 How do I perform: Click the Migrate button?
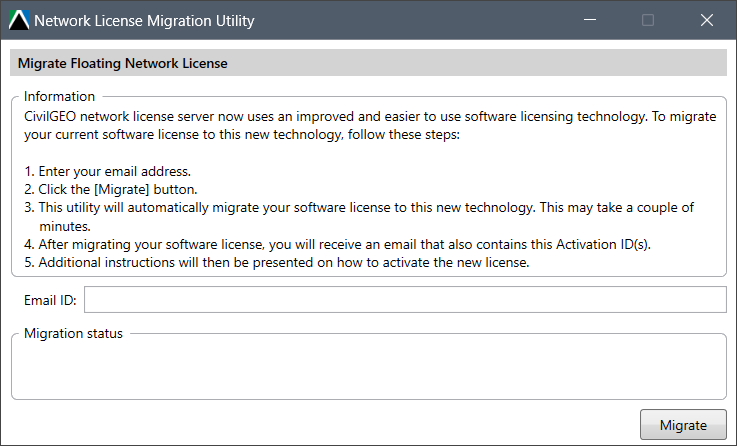pyautogui.click(x=683, y=425)
